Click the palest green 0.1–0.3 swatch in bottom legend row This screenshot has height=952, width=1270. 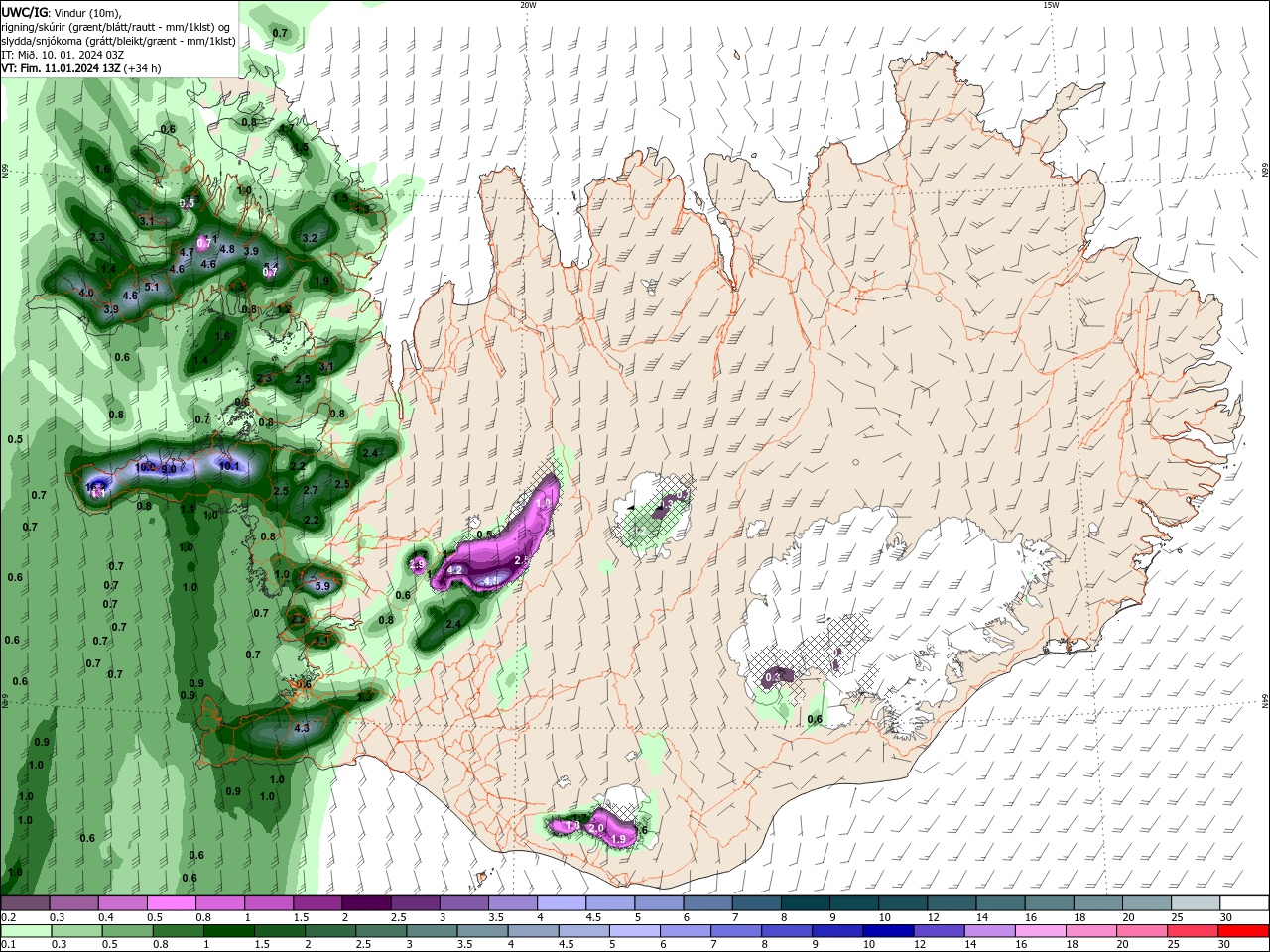pos(27,931)
